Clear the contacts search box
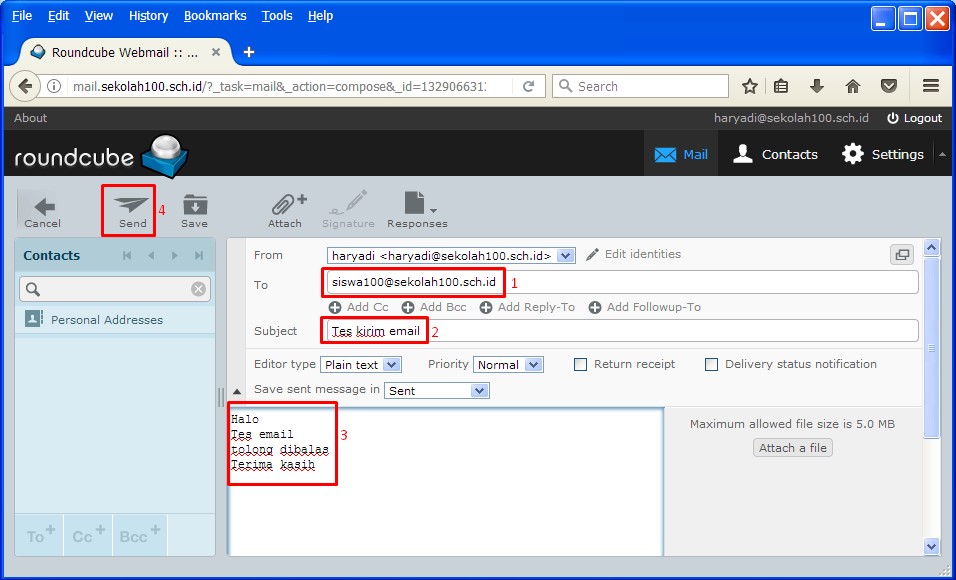This screenshot has height=580, width=956. click(x=198, y=289)
